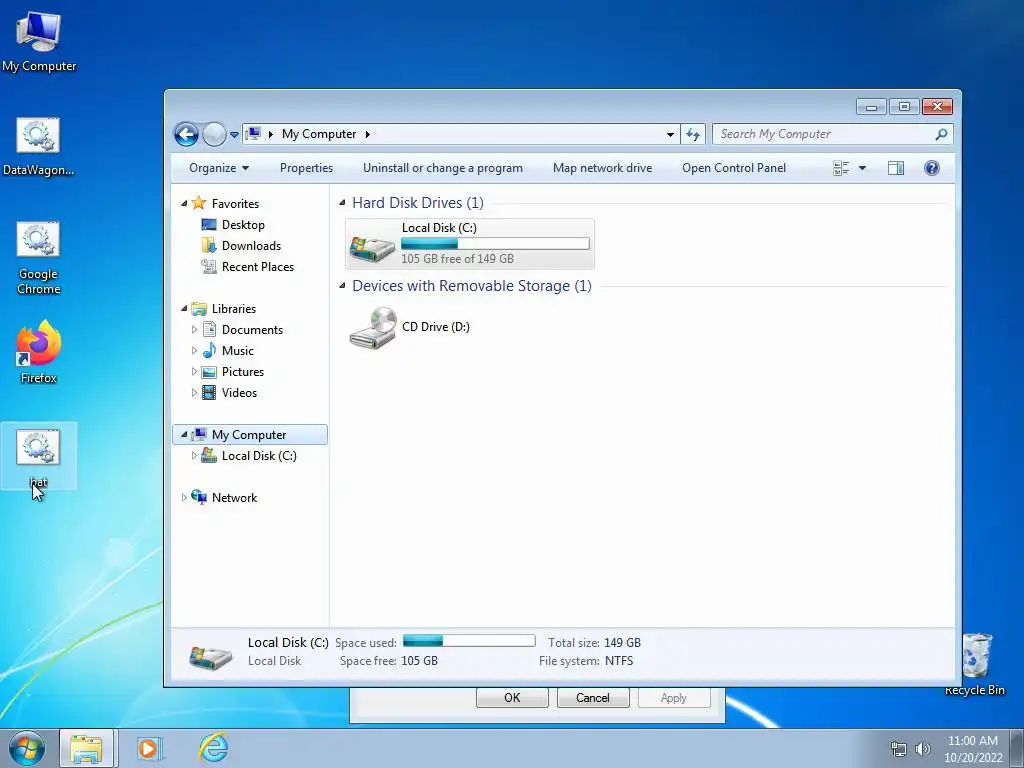Choose Map network drive

[602, 168]
